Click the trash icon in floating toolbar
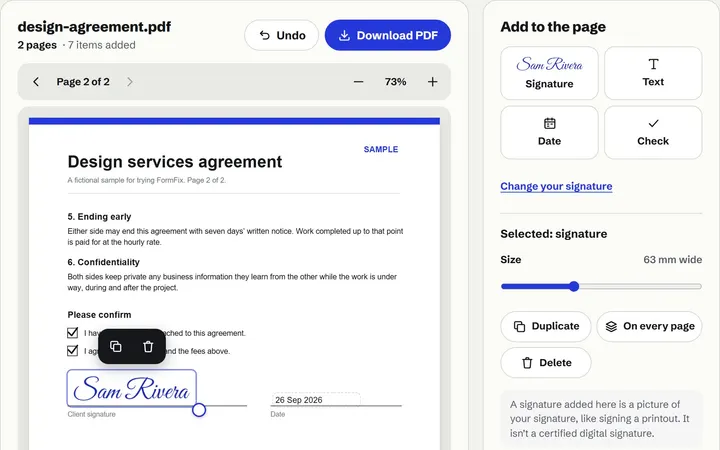 (148, 347)
